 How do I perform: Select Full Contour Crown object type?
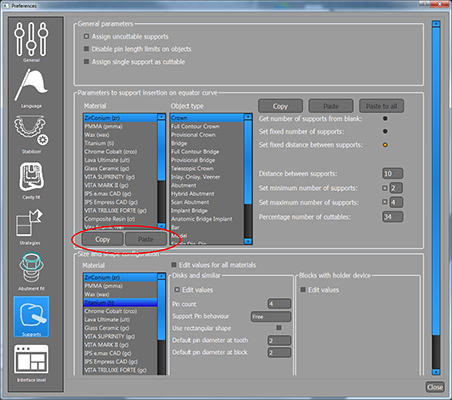(x=207, y=126)
